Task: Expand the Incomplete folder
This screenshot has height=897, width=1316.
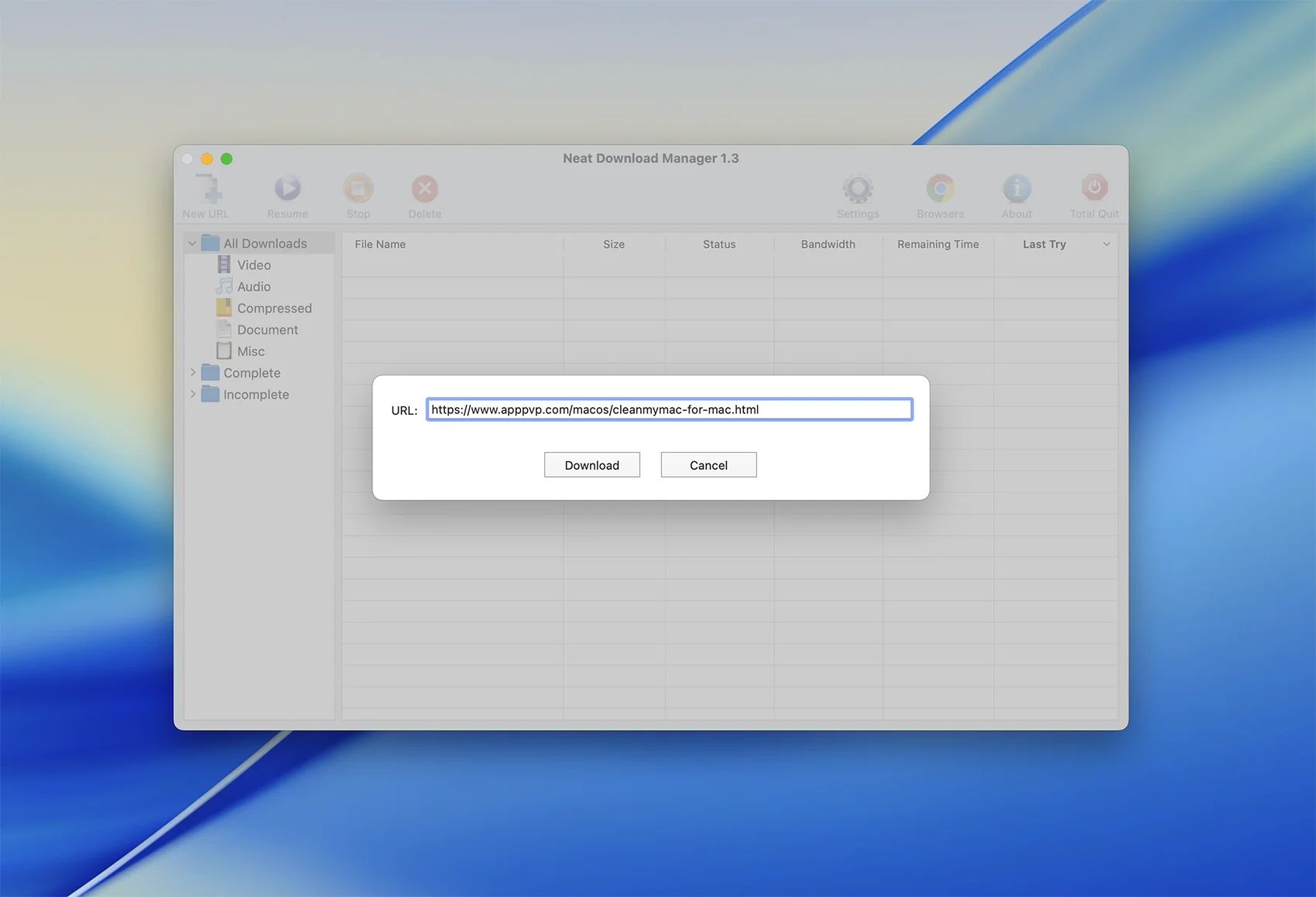Action: [x=193, y=395]
